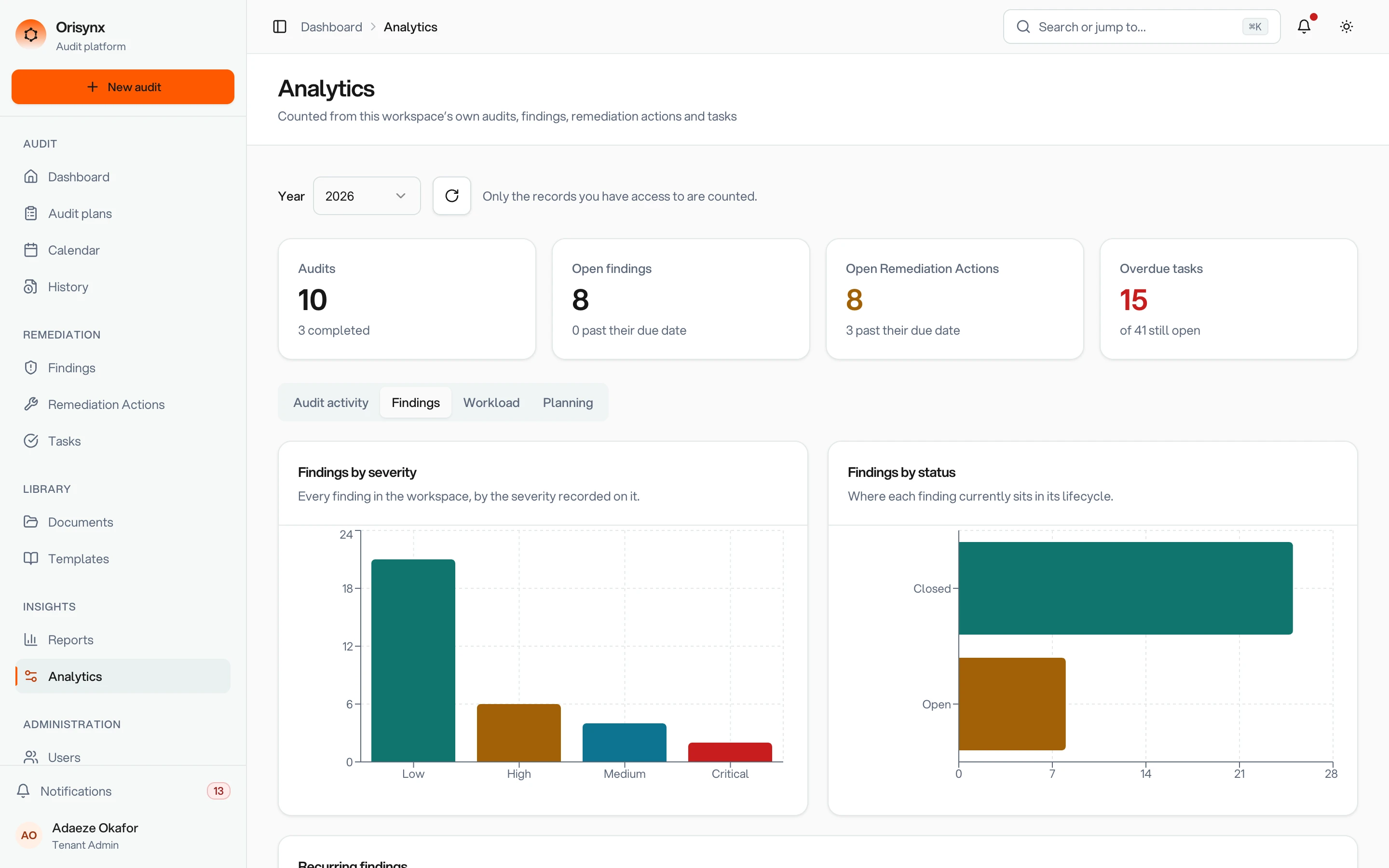Focus the Search or jump to field
Screen dimensions: 1389x868
pyautogui.click(x=1141, y=27)
